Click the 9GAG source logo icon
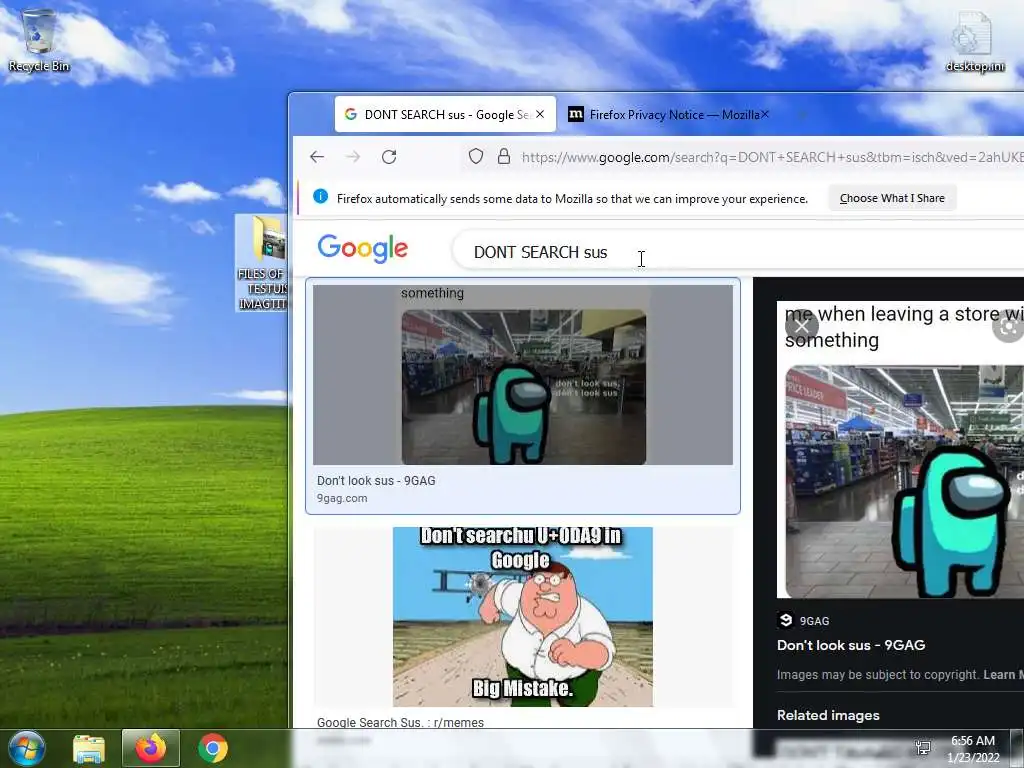This screenshot has height=768, width=1024. click(x=786, y=620)
